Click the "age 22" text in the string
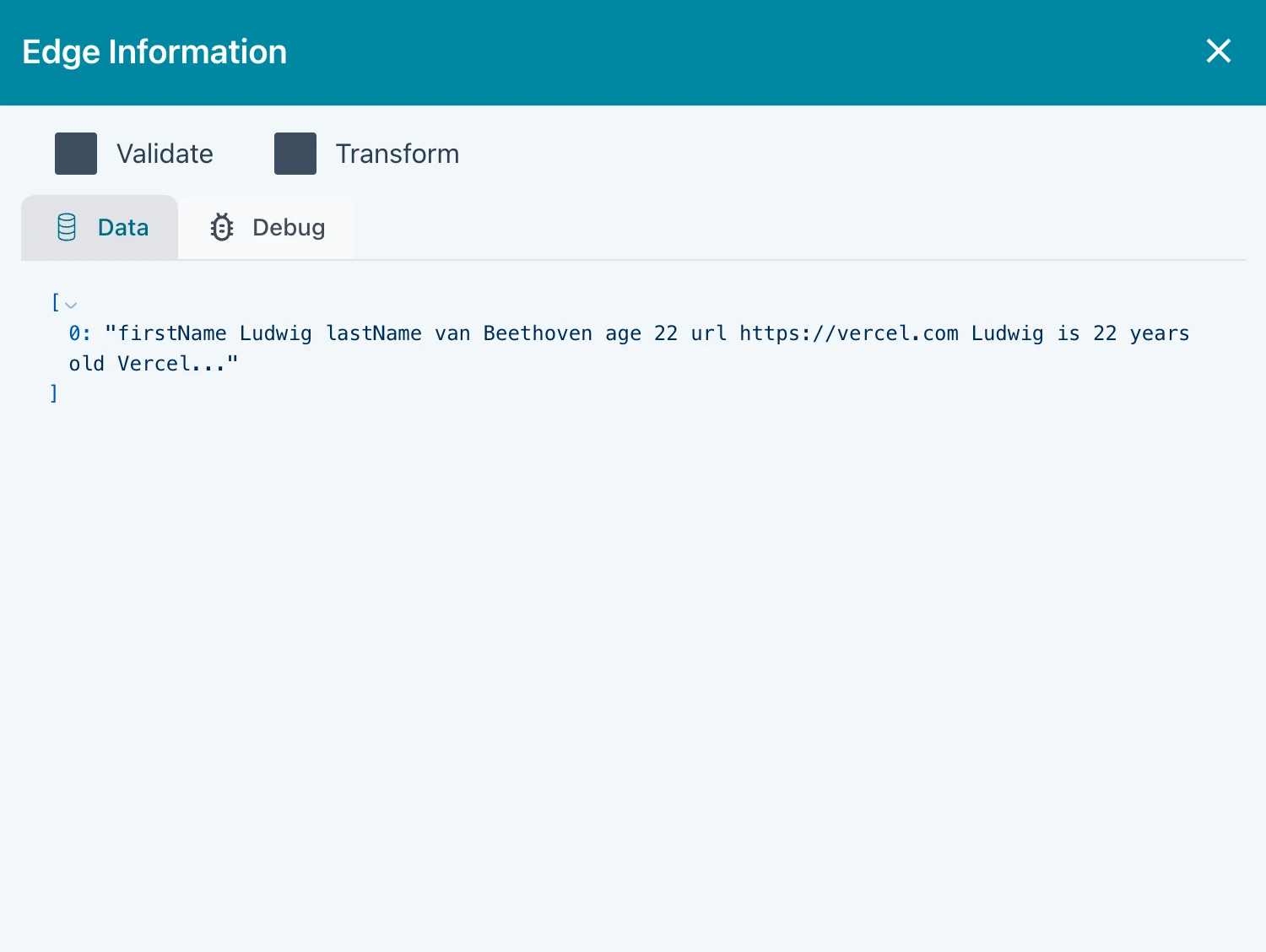 (641, 334)
